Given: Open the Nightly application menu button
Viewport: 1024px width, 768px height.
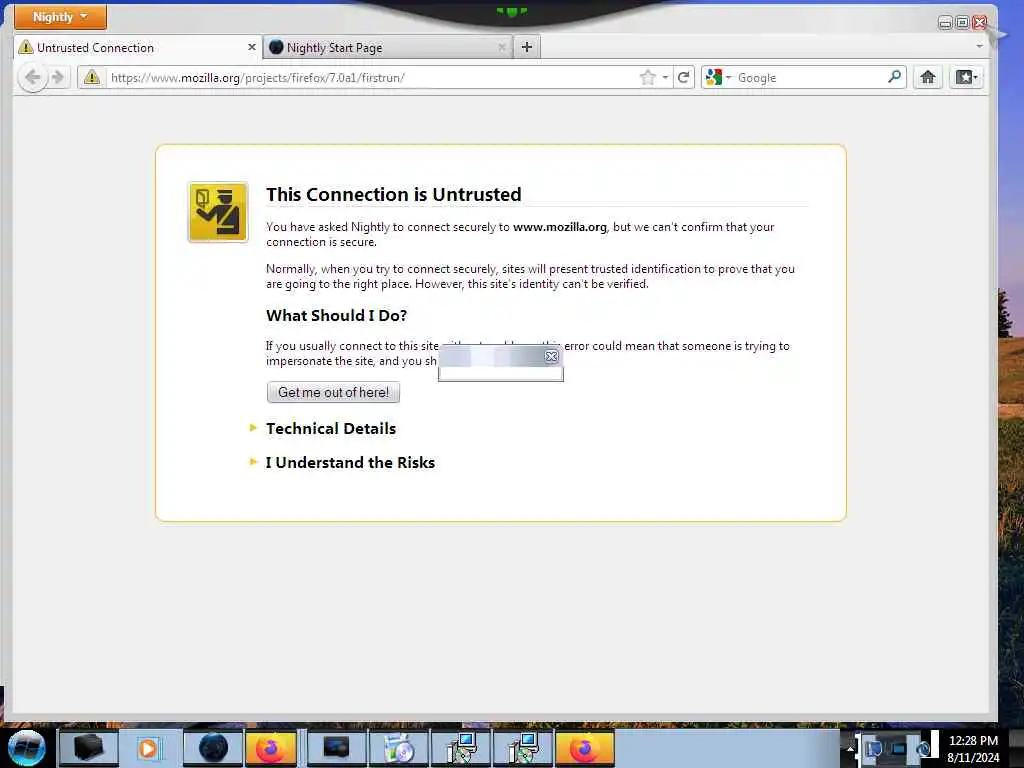Looking at the screenshot, I should [60, 17].
